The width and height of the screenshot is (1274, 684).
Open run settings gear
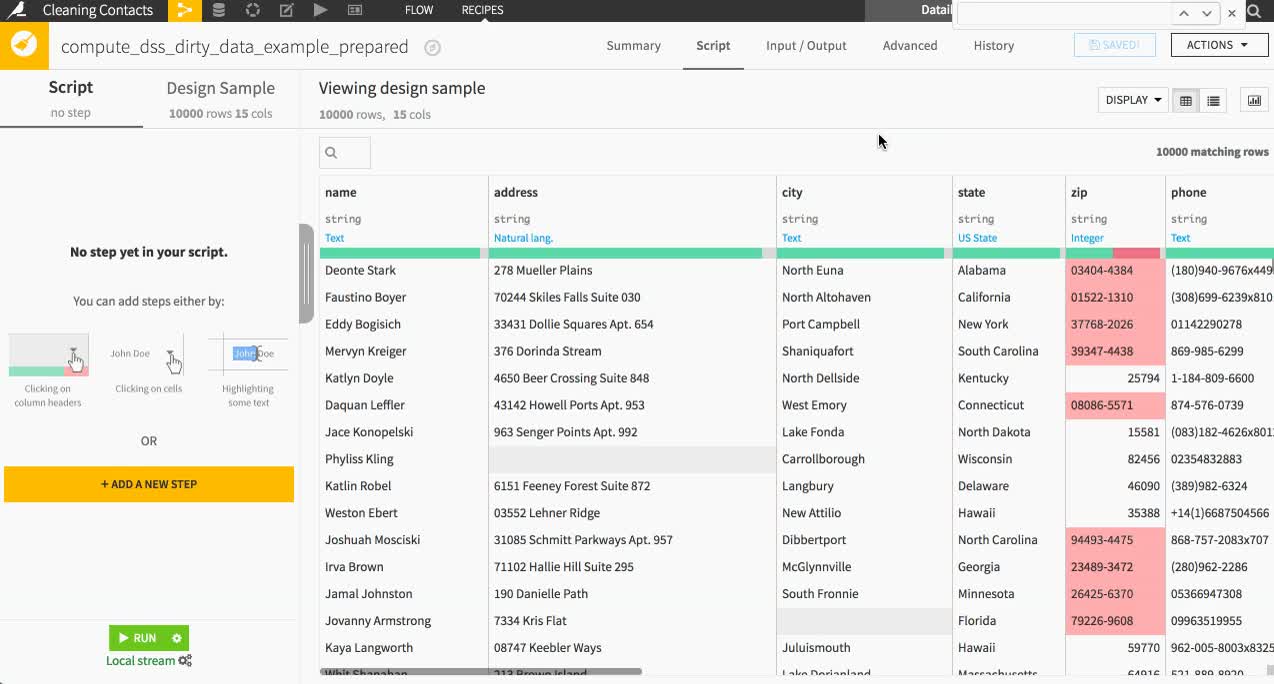177,638
